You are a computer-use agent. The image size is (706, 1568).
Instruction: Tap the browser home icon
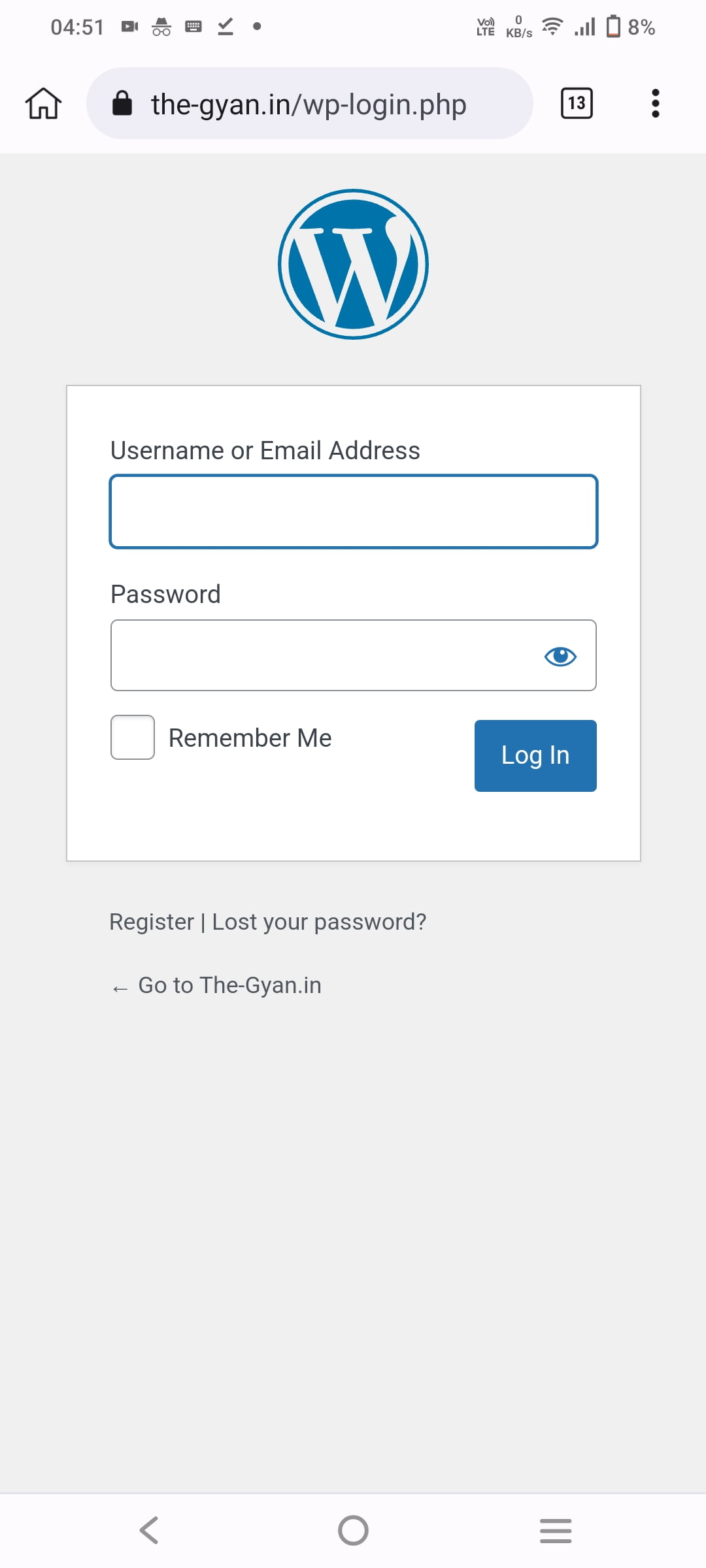[x=43, y=103]
